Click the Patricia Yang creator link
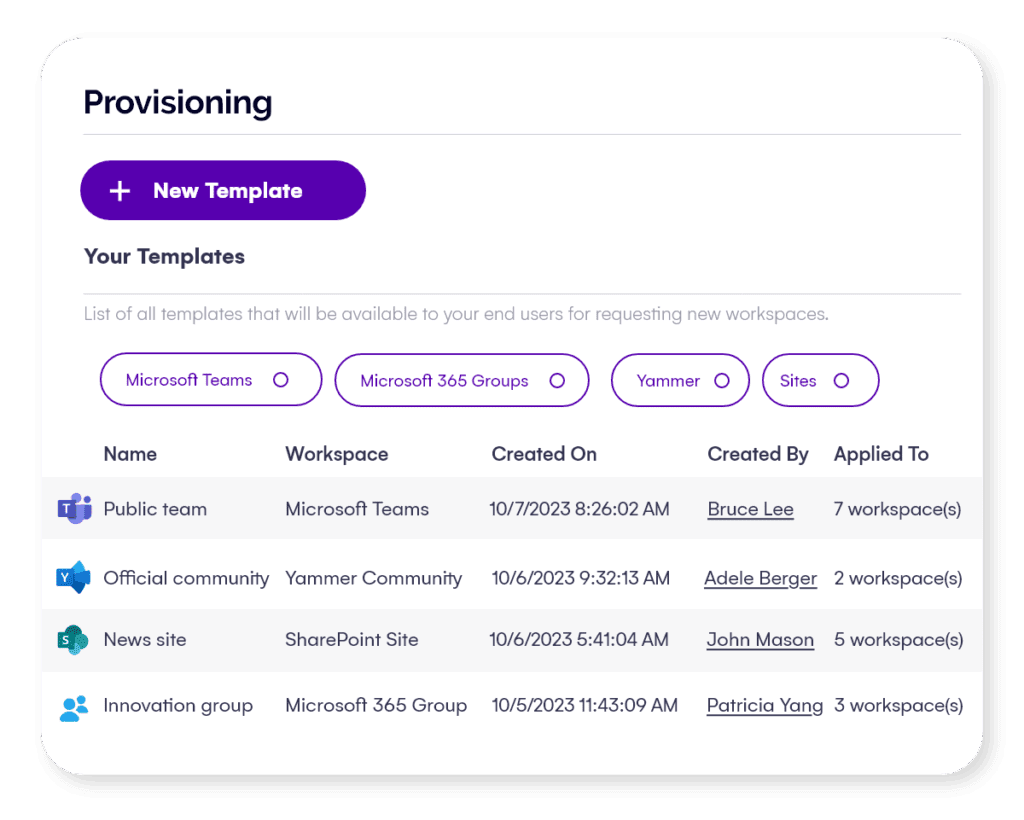This screenshot has height=820, width=1024. coord(764,706)
